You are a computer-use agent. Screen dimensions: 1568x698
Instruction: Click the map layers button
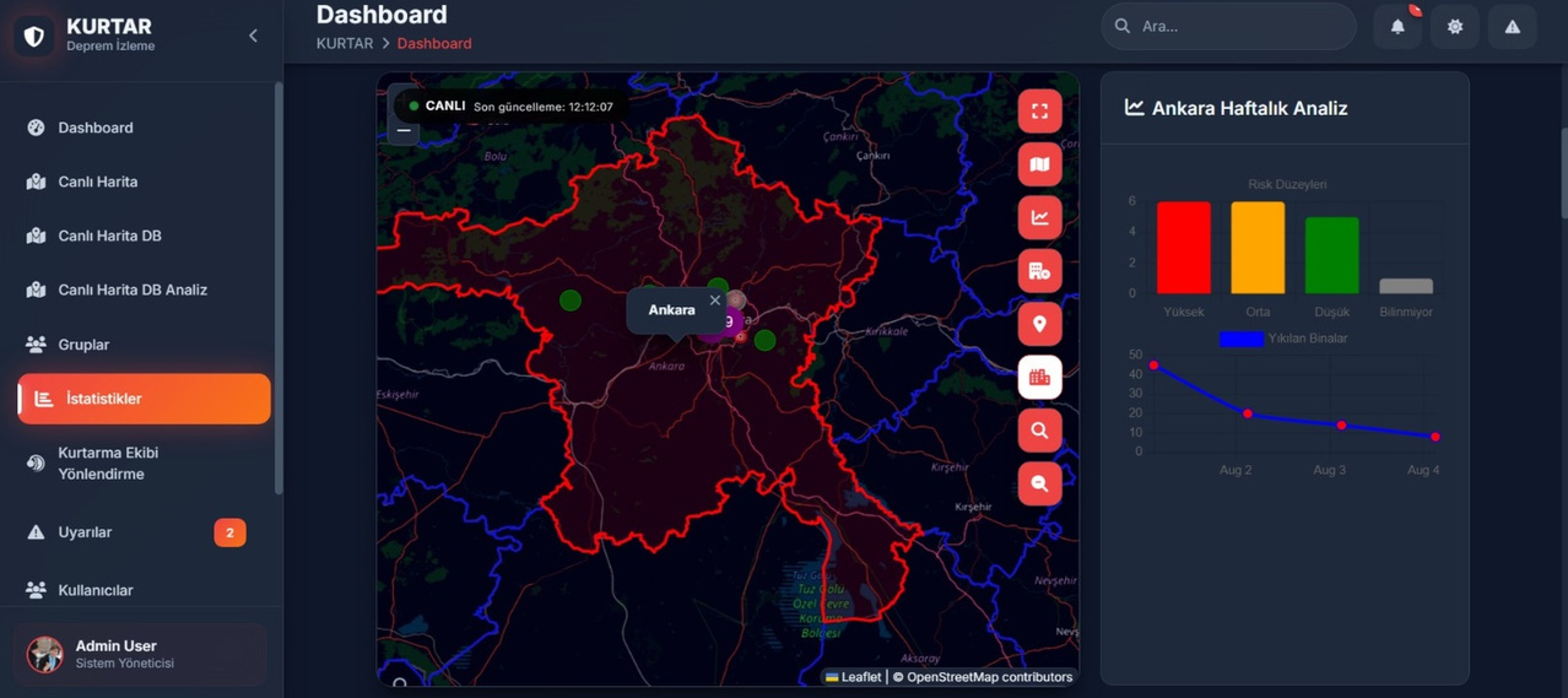point(1039,164)
